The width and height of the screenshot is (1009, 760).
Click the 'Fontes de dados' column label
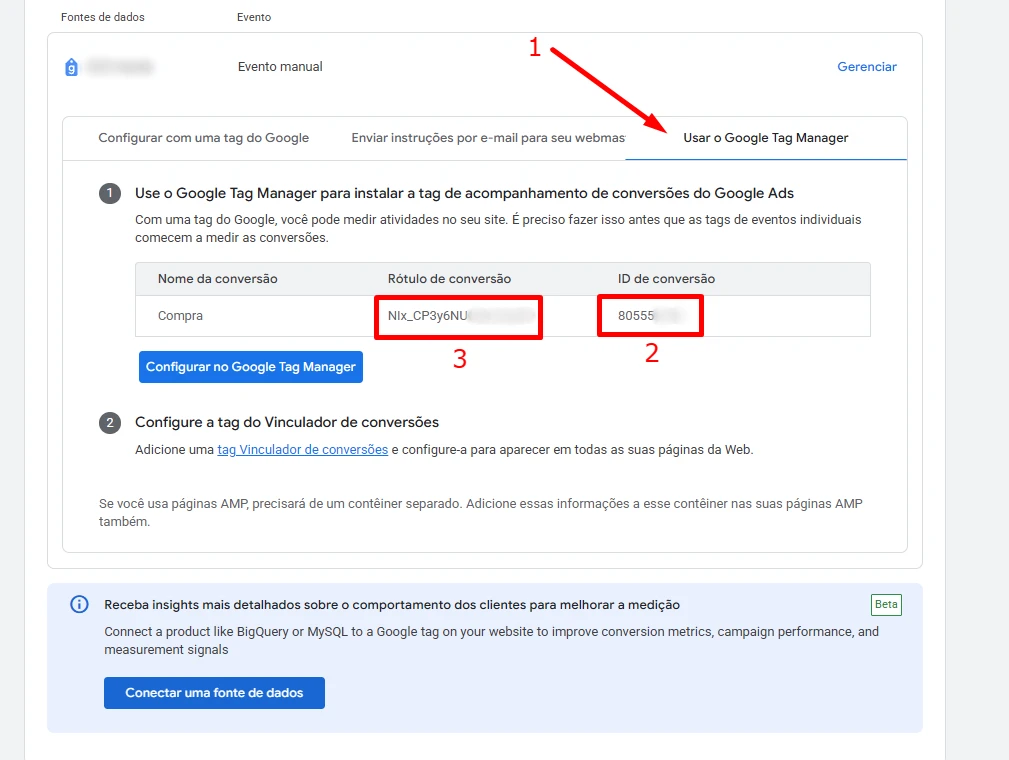click(x=102, y=17)
